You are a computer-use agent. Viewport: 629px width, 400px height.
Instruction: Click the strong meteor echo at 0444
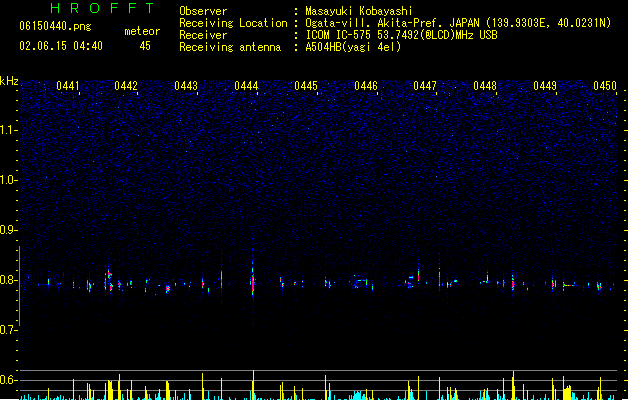pyautogui.click(x=253, y=281)
